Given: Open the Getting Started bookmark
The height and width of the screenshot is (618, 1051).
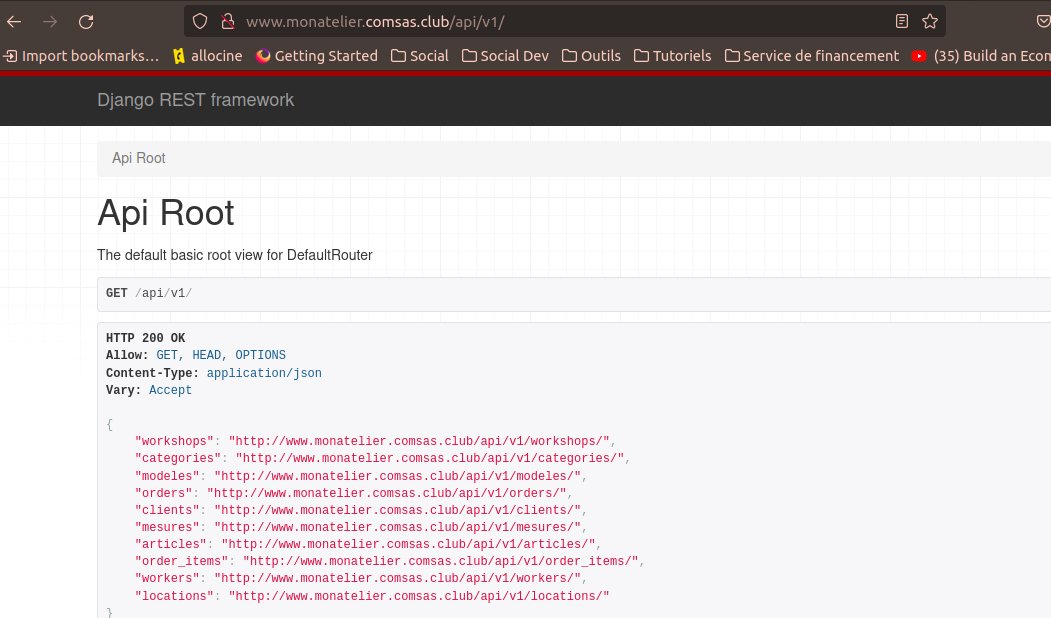Looking at the screenshot, I should [x=316, y=56].
